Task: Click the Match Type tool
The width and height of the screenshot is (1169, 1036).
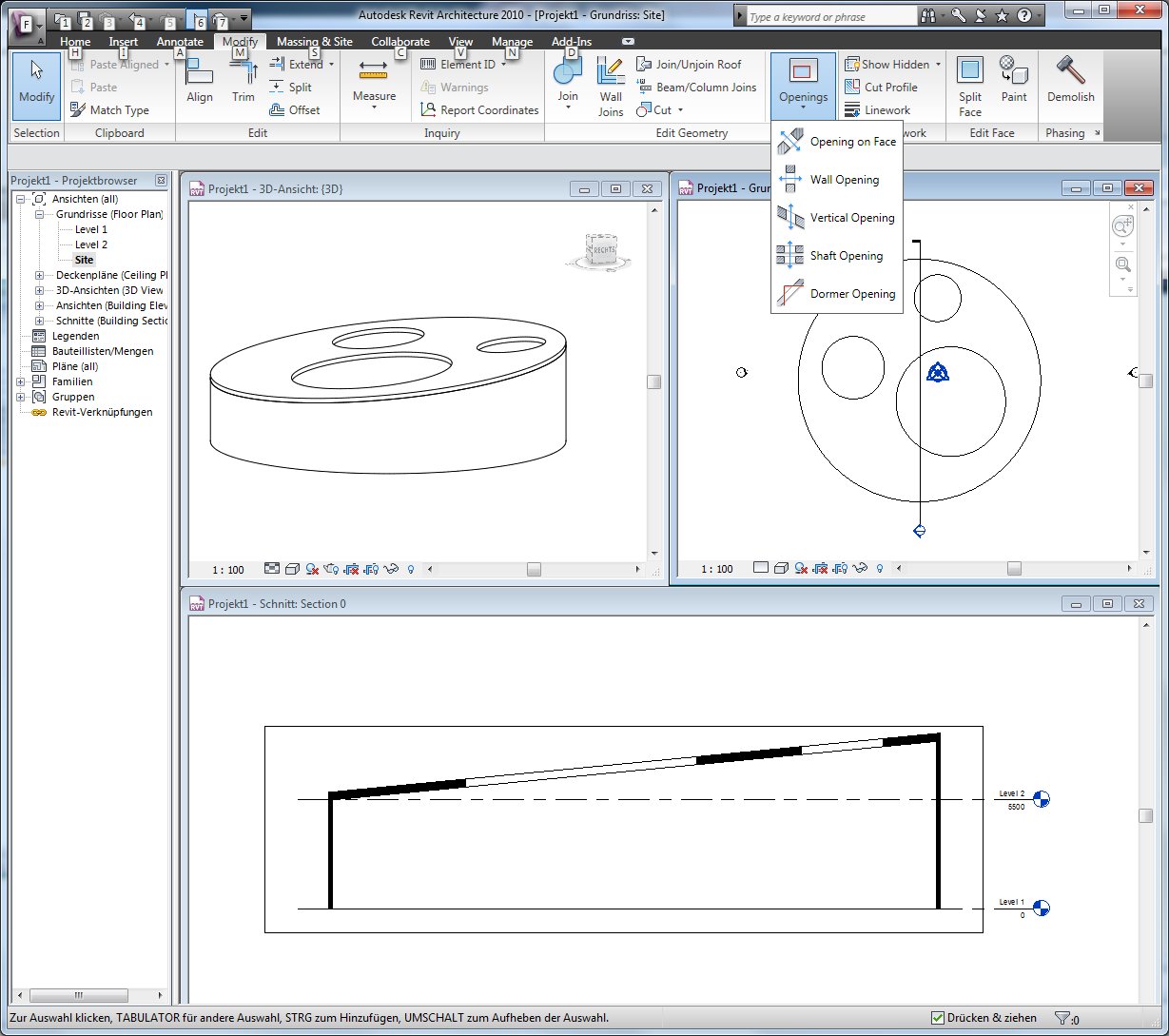Action: [109, 110]
